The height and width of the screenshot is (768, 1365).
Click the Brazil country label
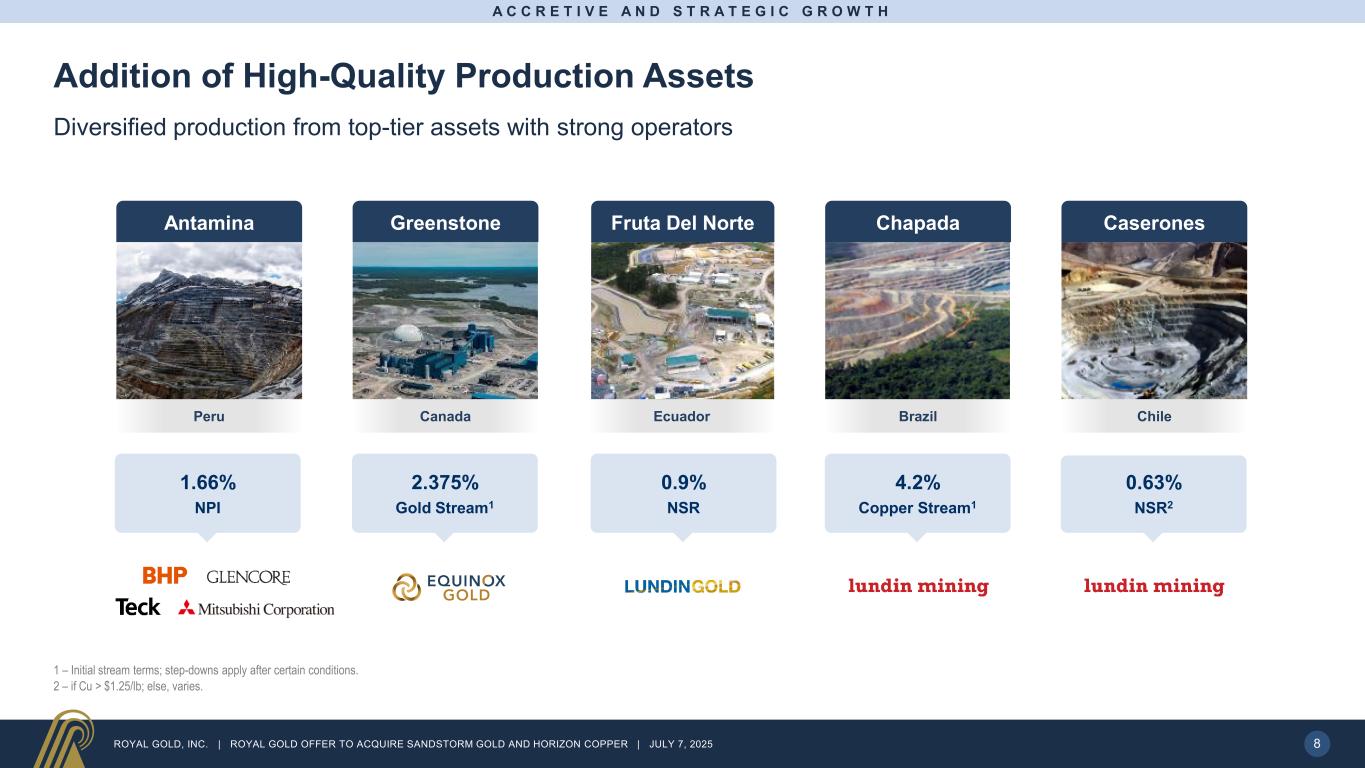tap(918, 417)
